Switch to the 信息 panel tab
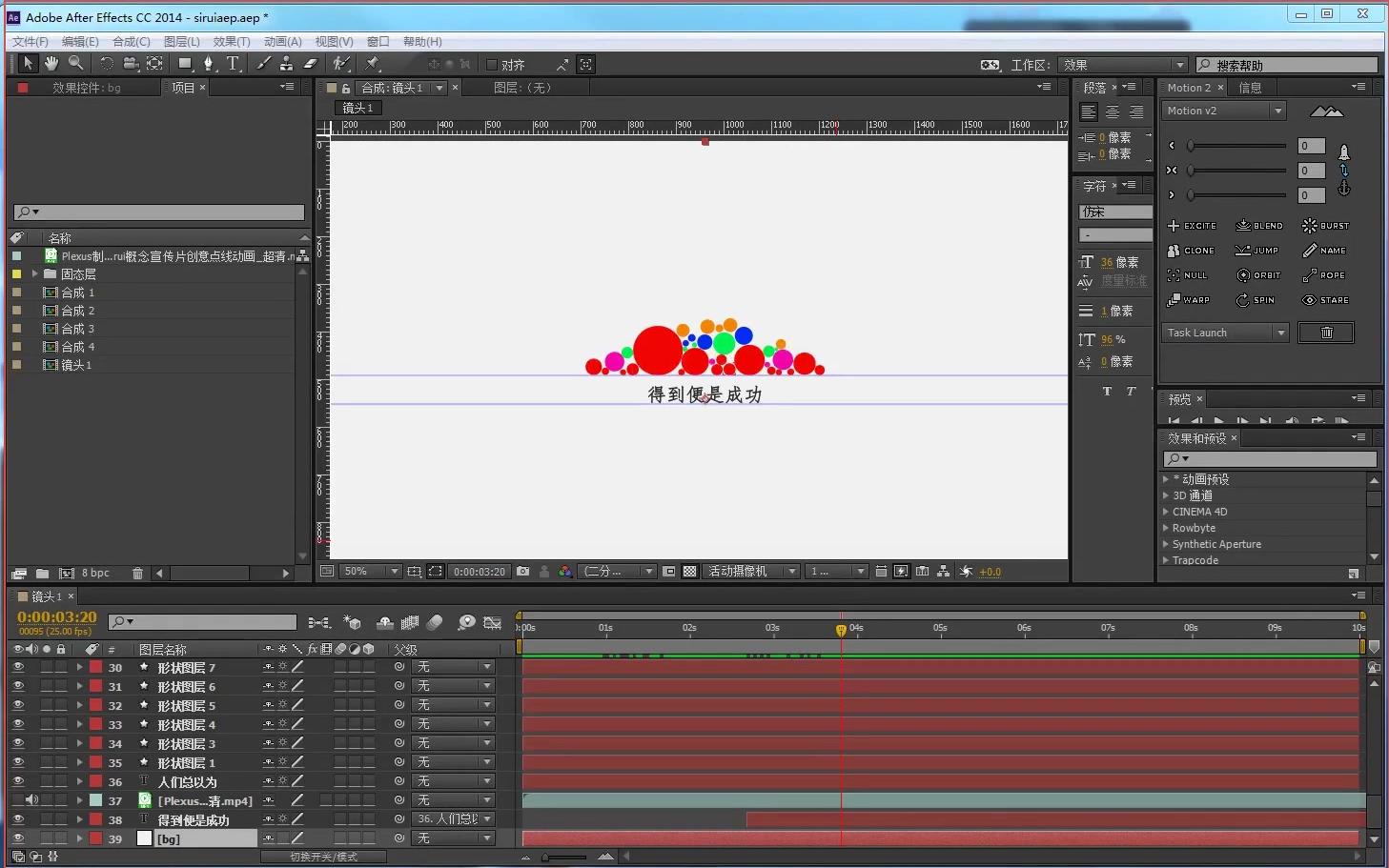This screenshot has width=1389, height=868. [x=1250, y=87]
